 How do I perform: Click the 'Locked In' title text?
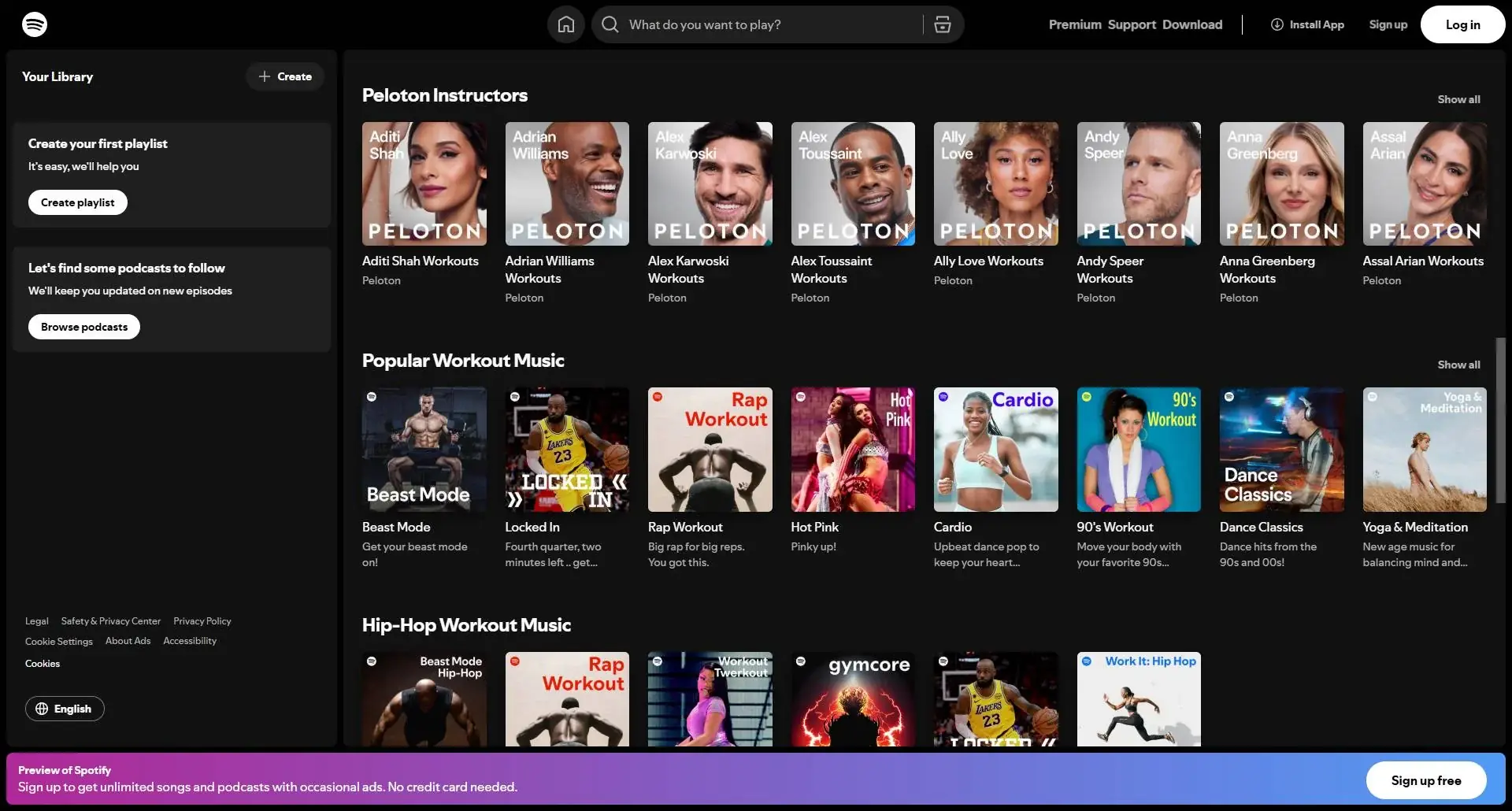[532, 527]
